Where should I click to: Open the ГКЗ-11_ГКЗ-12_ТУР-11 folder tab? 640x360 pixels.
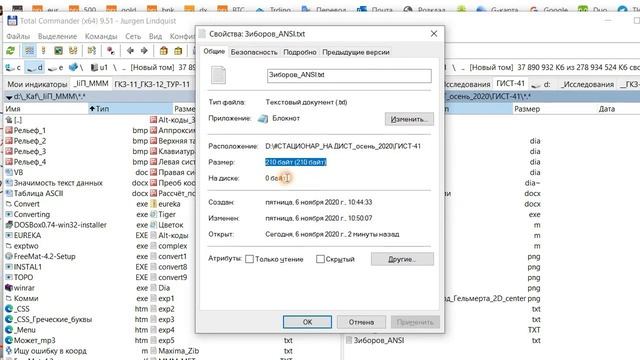pos(152,84)
